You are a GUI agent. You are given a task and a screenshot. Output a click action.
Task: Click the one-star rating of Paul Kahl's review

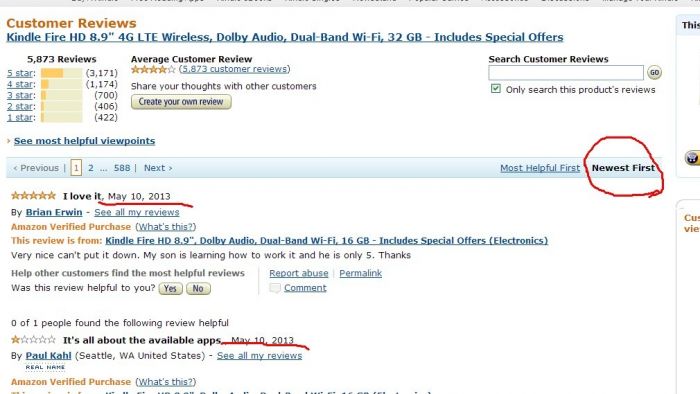(x=33, y=340)
